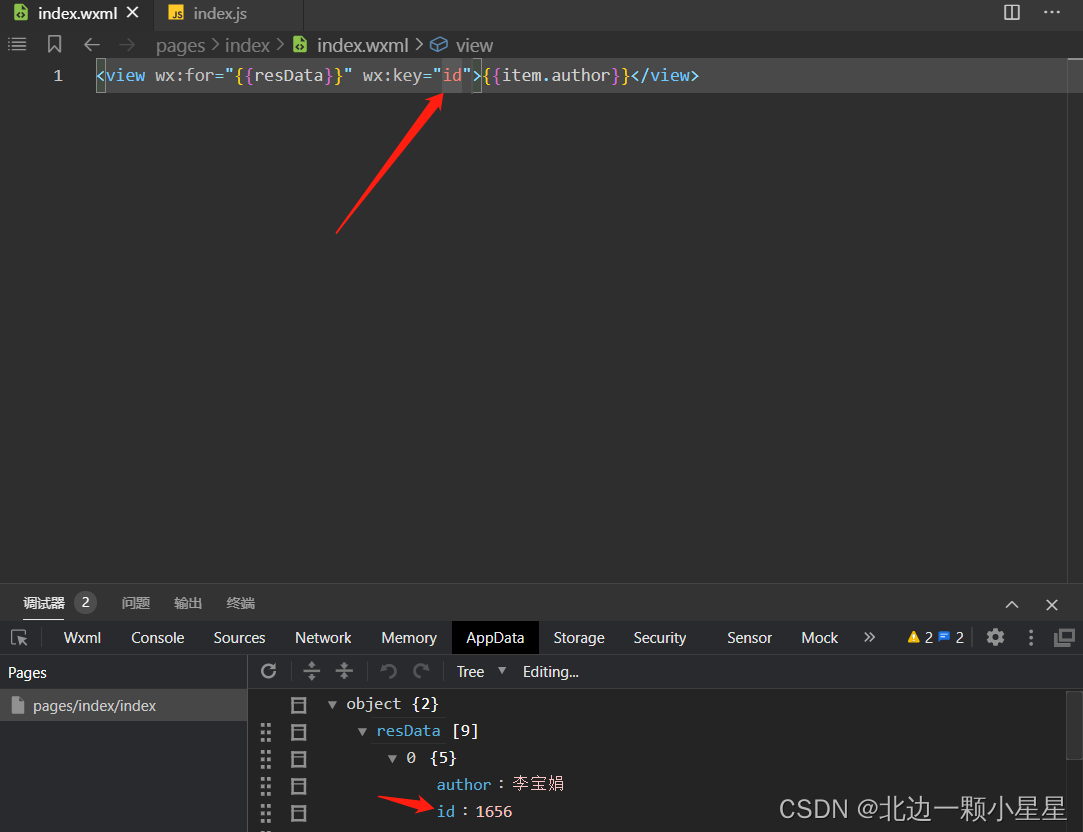Collapse all fields in AppData tree

tap(344, 670)
